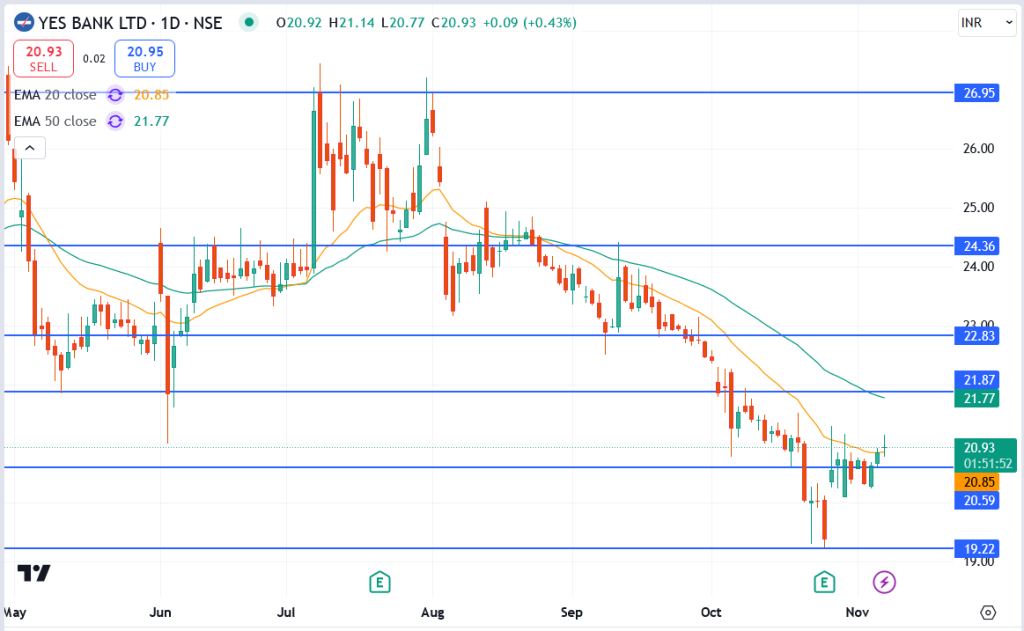Click the +0.09 (+0.43%) change value
This screenshot has height=631, width=1024.
pyautogui.click(x=530, y=23)
